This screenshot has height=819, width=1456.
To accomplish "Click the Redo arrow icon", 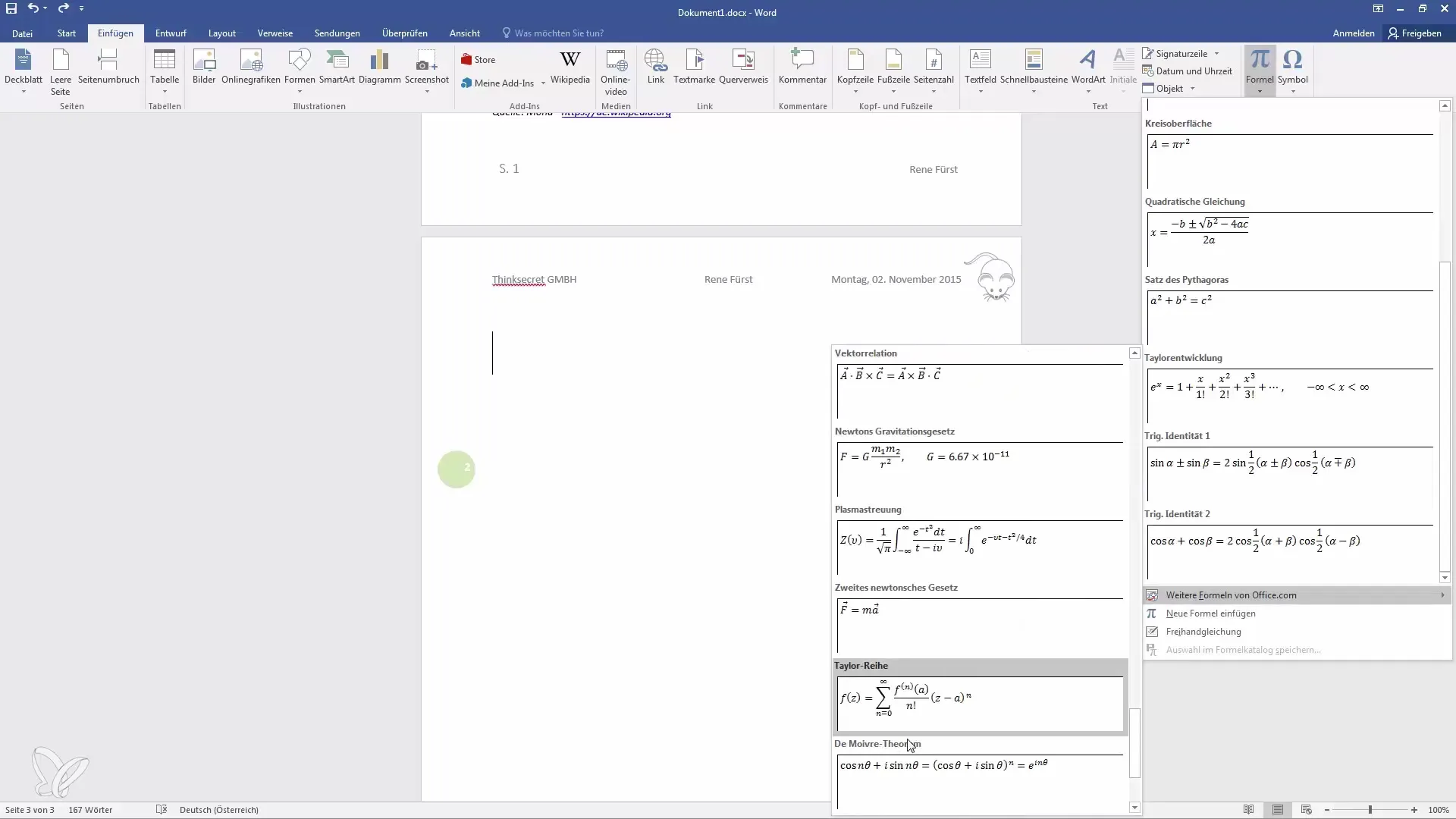I will point(63,8).
